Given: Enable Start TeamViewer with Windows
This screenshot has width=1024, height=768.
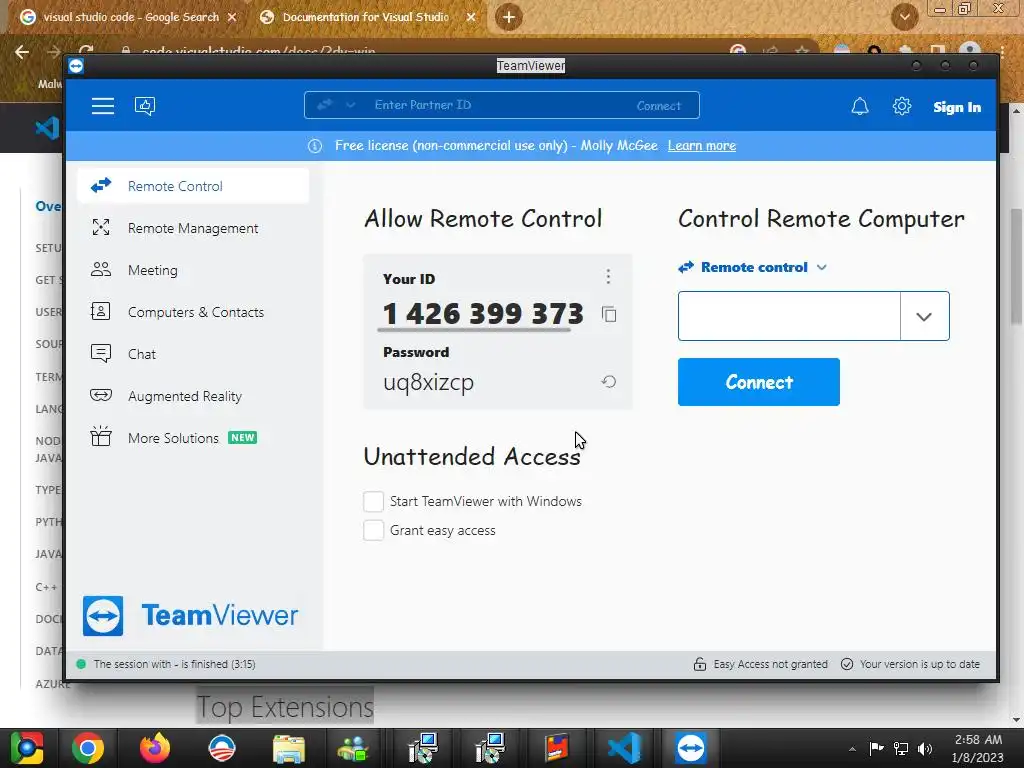Looking at the screenshot, I should [374, 502].
